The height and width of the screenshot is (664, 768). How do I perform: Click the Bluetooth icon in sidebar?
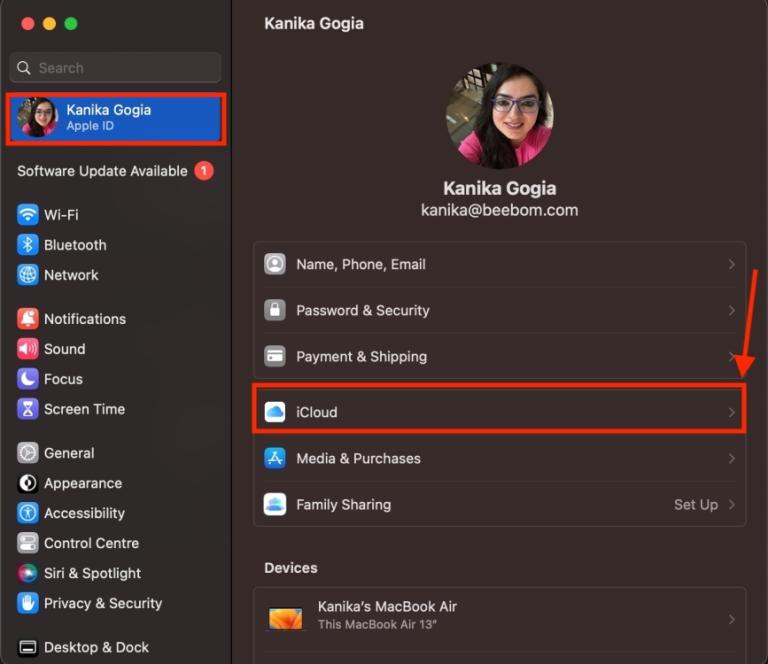(x=27, y=245)
